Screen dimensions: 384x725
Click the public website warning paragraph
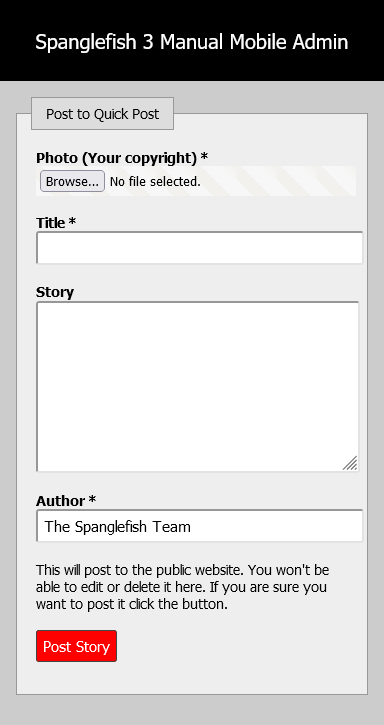tap(183, 587)
